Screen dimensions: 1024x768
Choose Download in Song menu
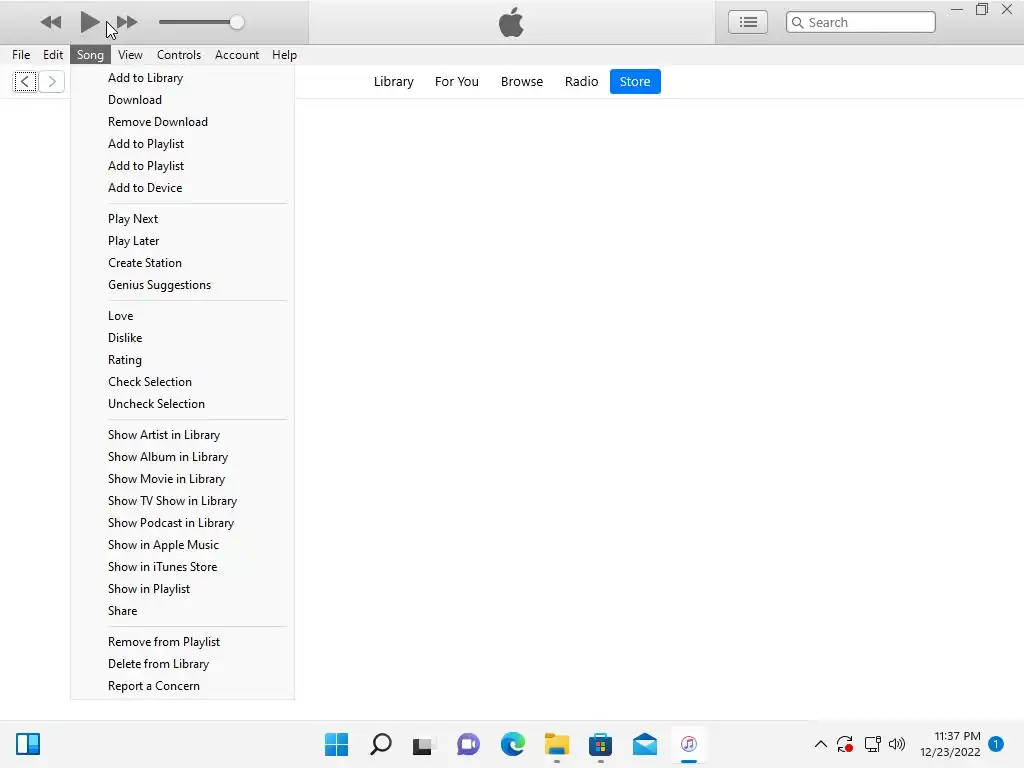point(182,100)
